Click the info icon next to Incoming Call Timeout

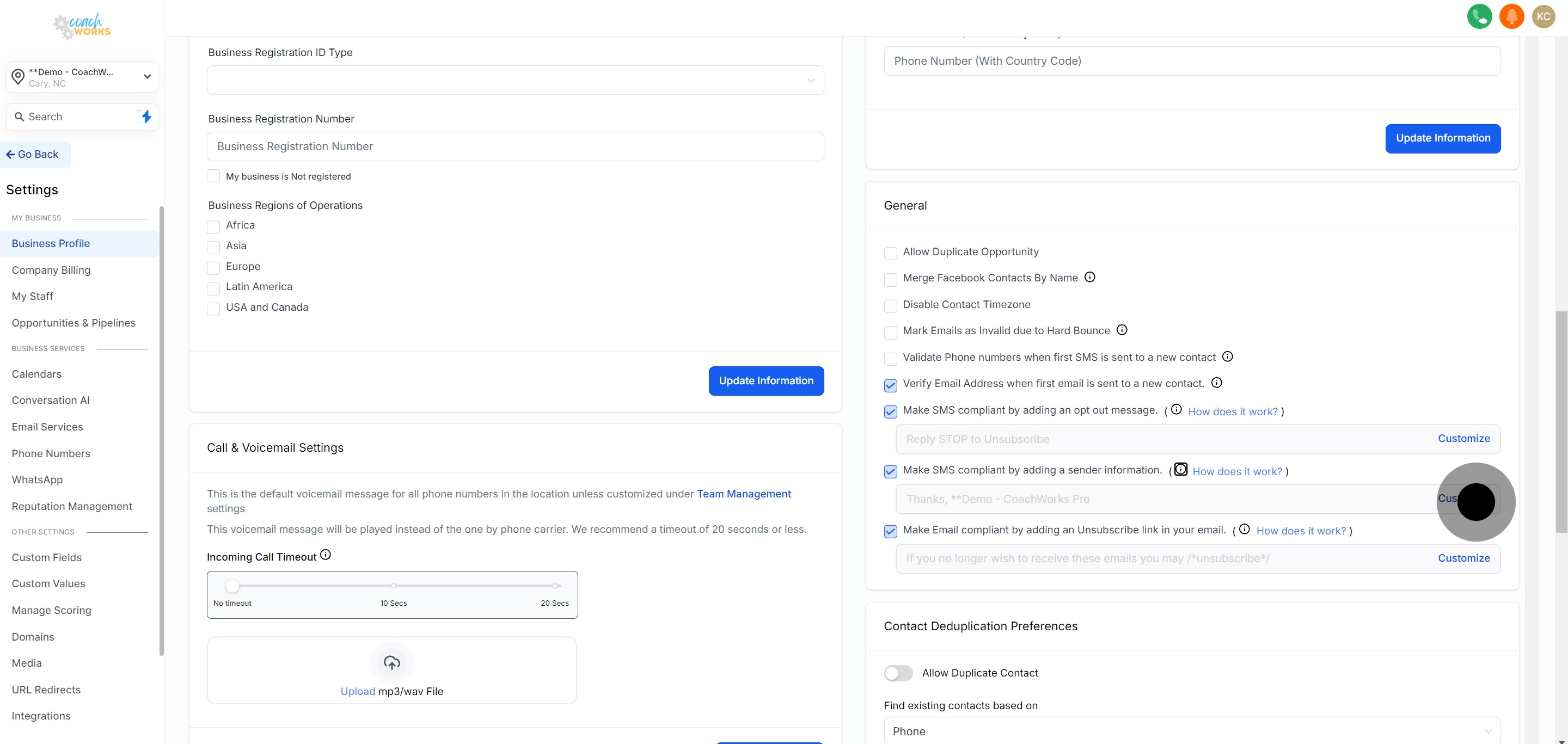[x=326, y=554]
